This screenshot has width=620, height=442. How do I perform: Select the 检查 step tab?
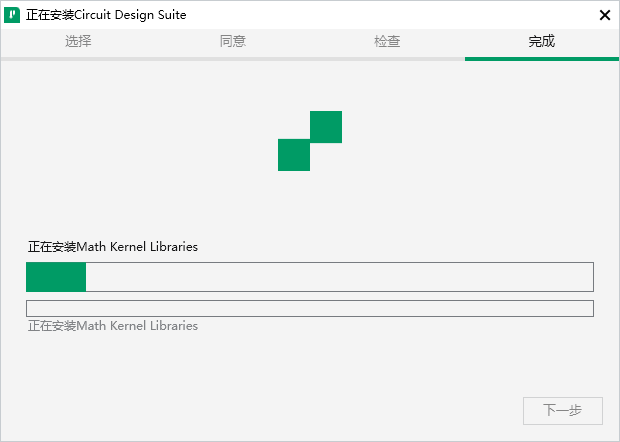(387, 41)
